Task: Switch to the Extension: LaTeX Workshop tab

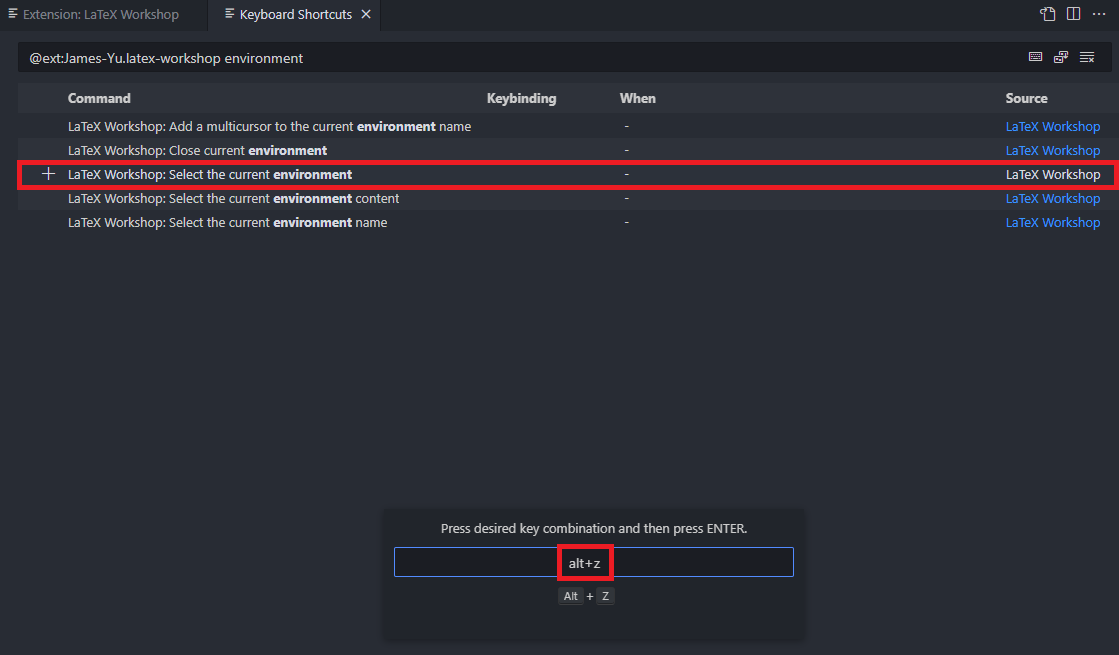Action: (100, 14)
